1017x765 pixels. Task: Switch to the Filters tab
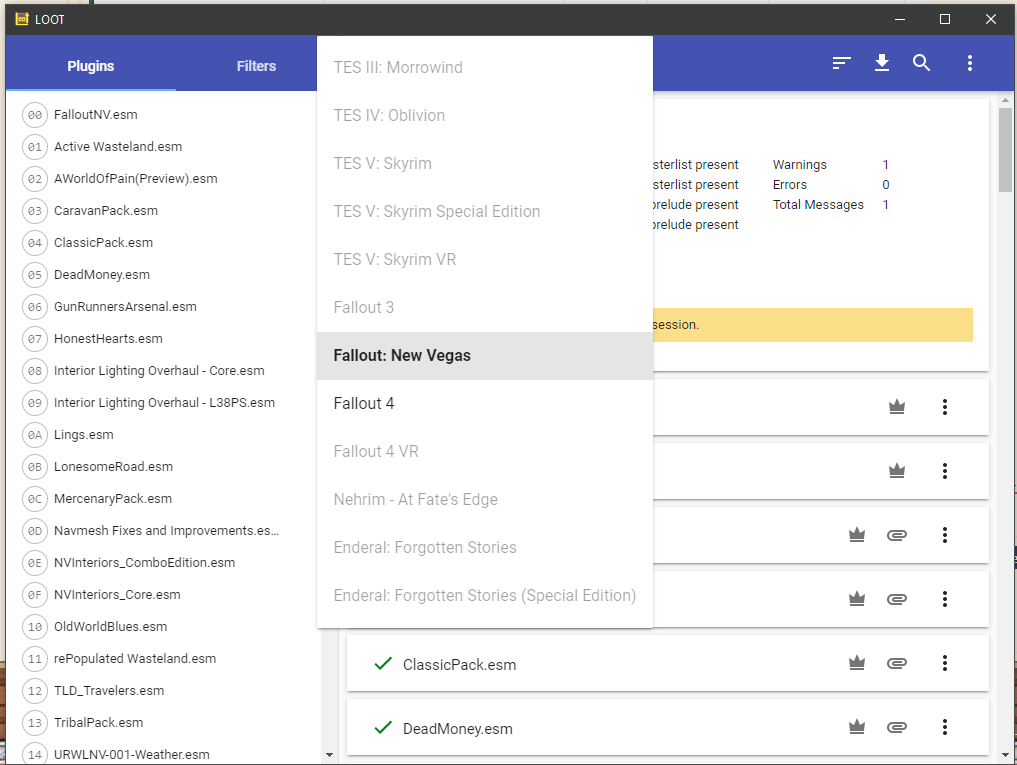click(256, 66)
